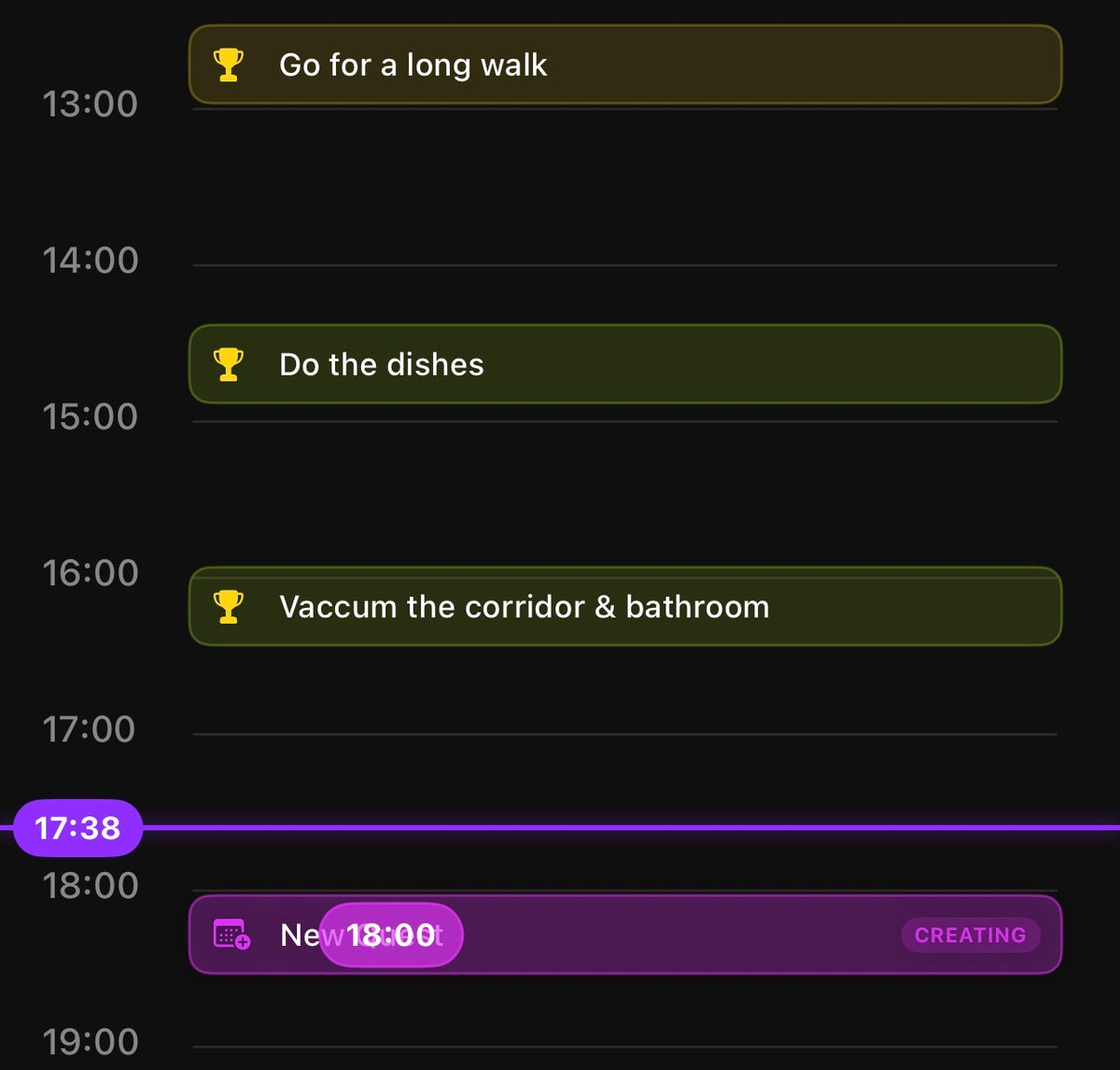Tap the 17:38 current time indicator pill

[77, 827]
